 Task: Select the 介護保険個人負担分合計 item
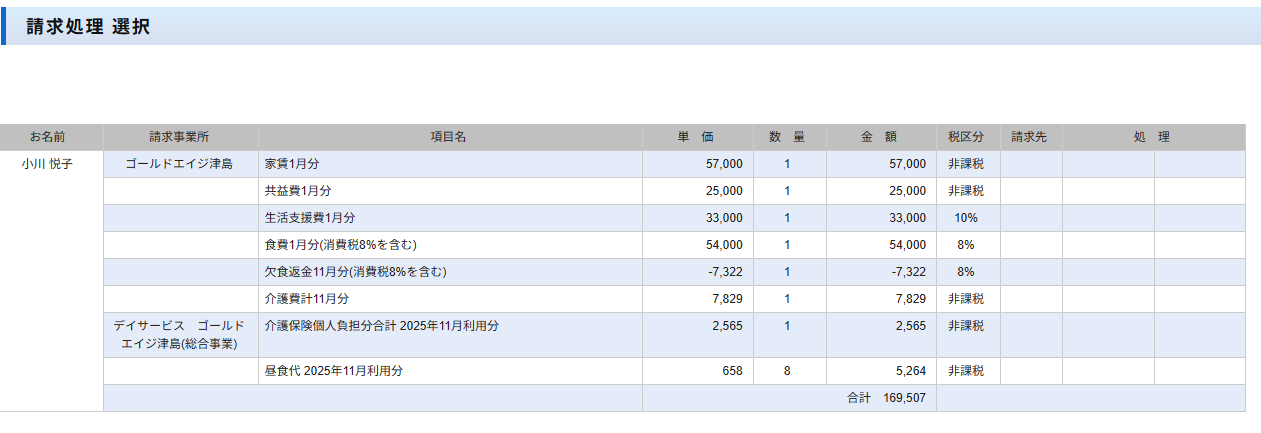(382, 326)
